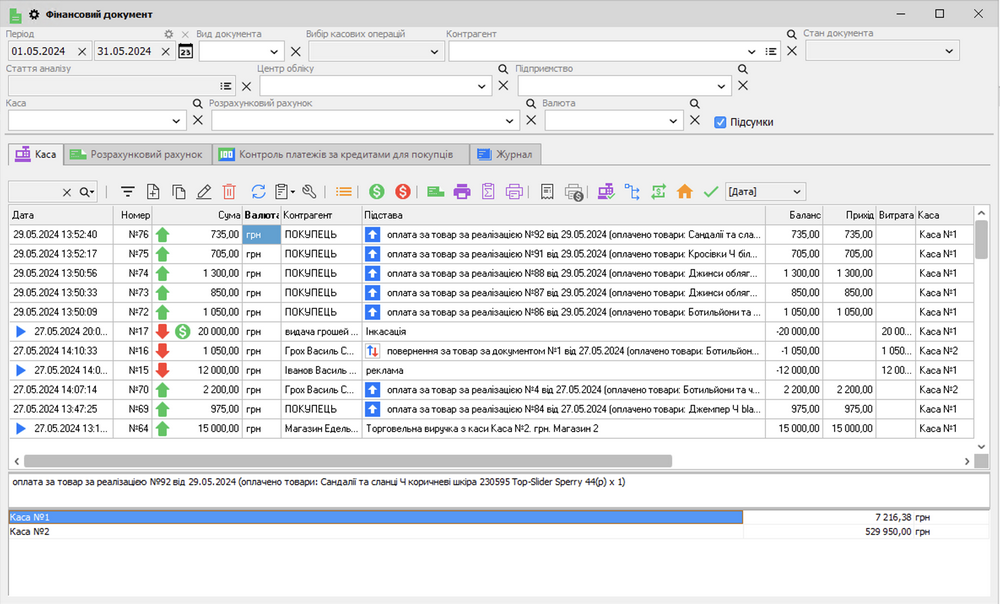The image size is (1000, 604).
Task: Toggle the Підсумки checkbox
Action: coord(720,122)
